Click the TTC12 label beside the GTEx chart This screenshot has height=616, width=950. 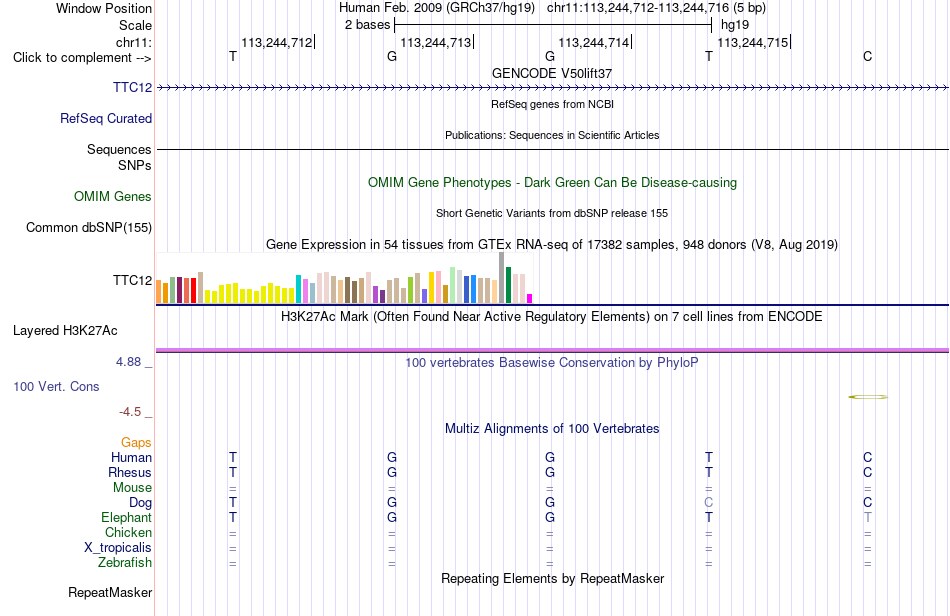tap(132, 280)
